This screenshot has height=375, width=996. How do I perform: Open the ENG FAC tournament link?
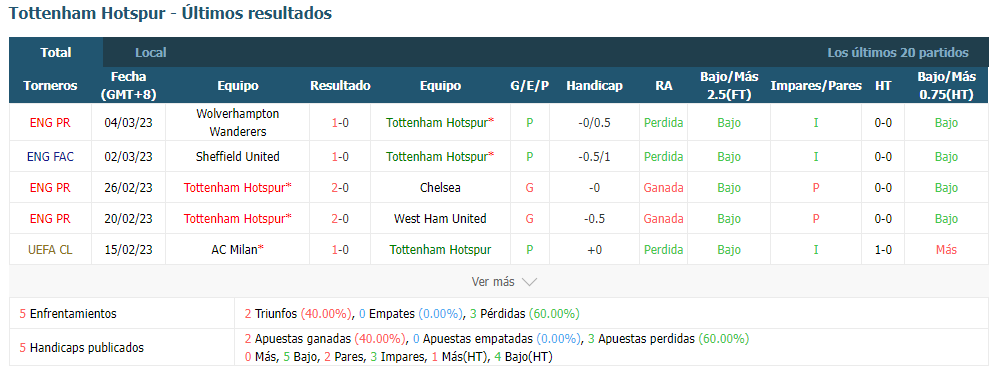(50, 156)
